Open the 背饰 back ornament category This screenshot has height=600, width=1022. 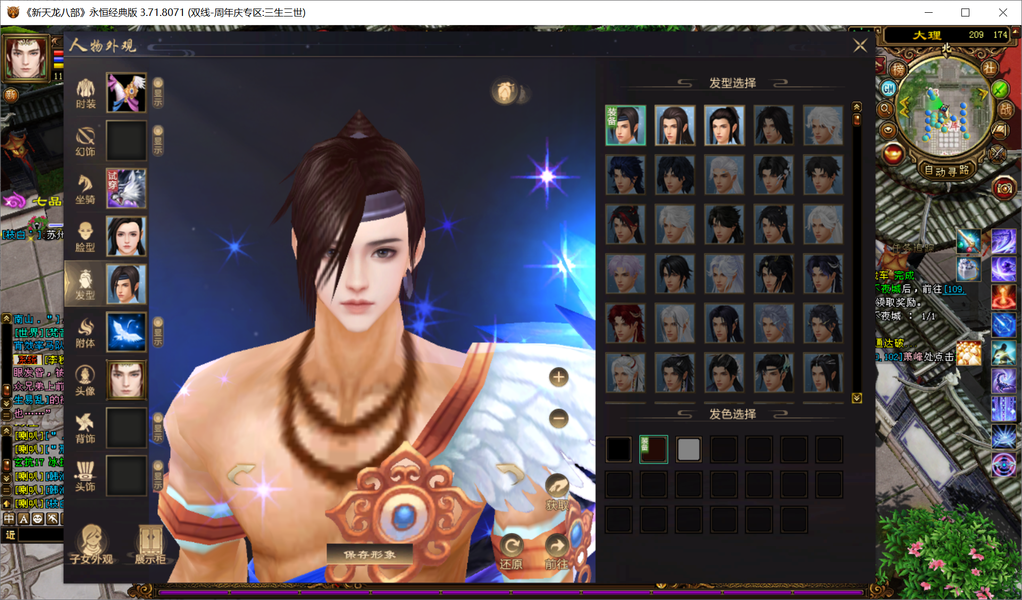click(x=85, y=428)
